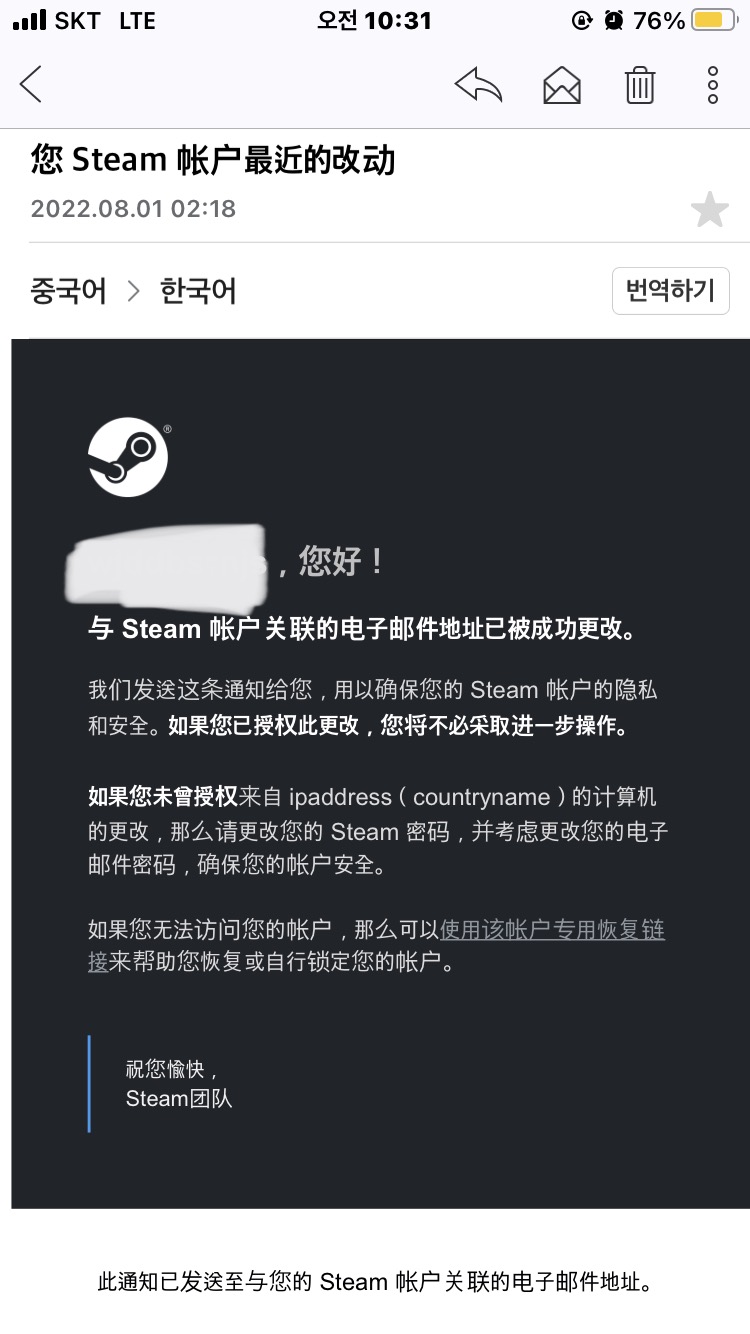Image resolution: width=750 pixels, height=1334 pixels.
Task: Open the 使用该帐户专用恢复链接 recovery link
Action: tap(376, 946)
